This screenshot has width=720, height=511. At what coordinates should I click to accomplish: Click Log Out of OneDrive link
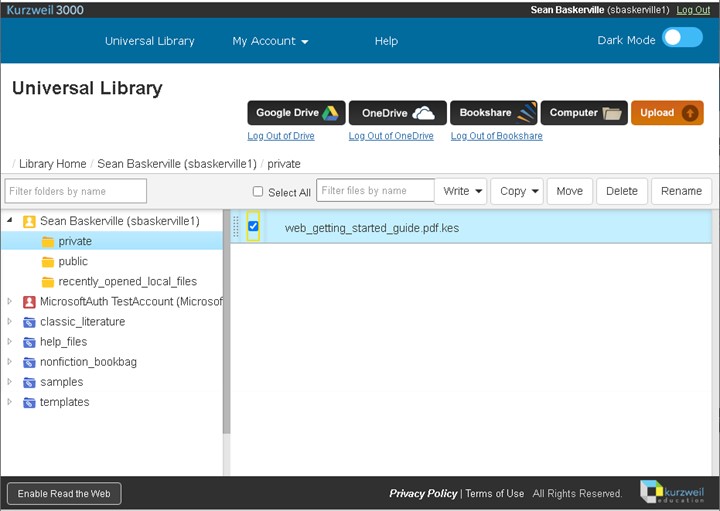(x=391, y=136)
